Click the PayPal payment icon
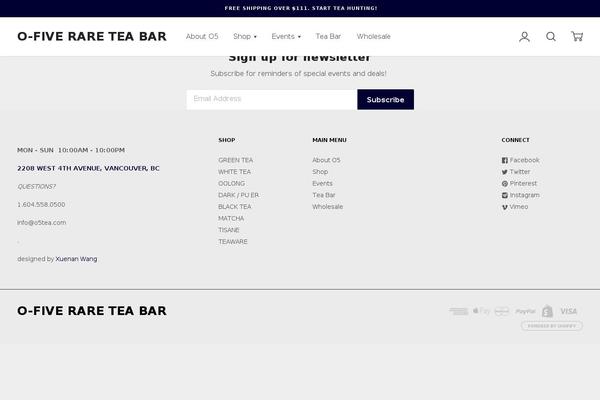Viewport: 600px width, 400px height. click(525, 311)
